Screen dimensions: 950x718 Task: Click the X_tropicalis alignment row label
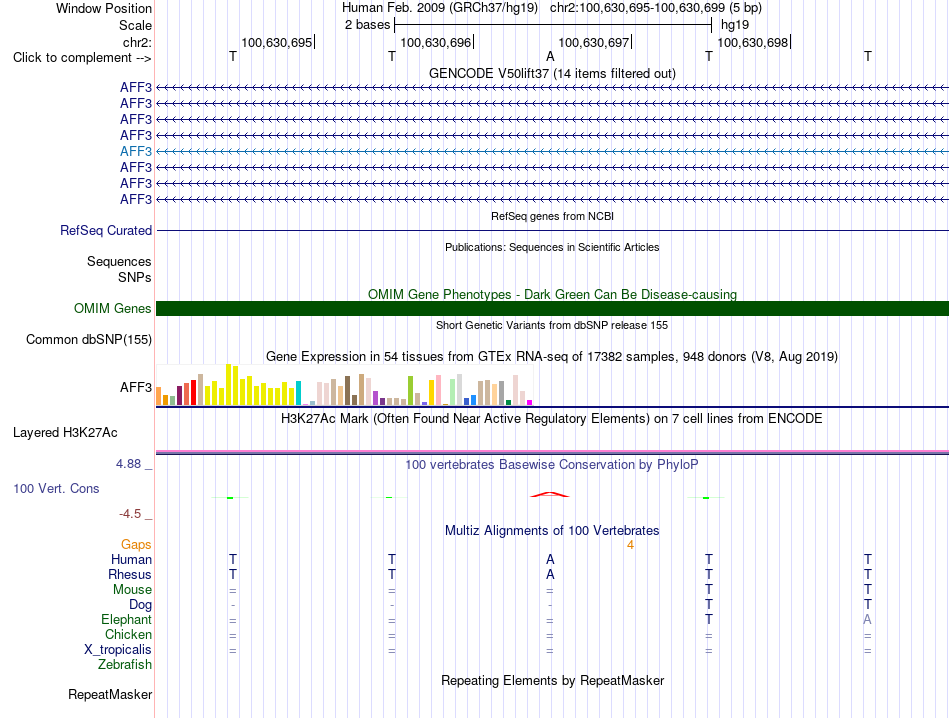click(x=118, y=650)
